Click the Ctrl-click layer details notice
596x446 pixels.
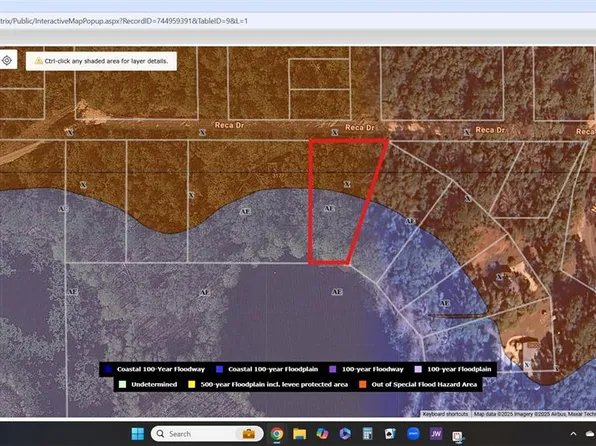click(x=101, y=61)
